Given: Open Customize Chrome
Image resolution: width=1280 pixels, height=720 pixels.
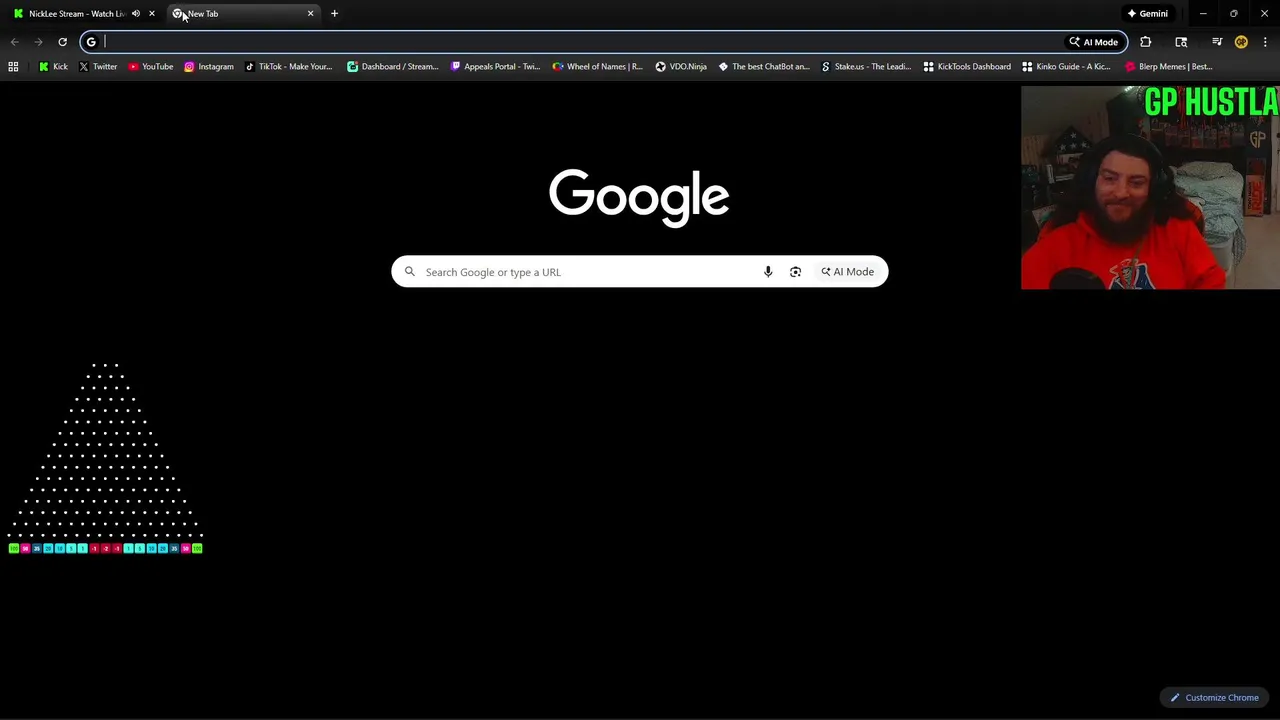Looking at the screenshot, I should pyautogui.click(x=1215, y=698).
